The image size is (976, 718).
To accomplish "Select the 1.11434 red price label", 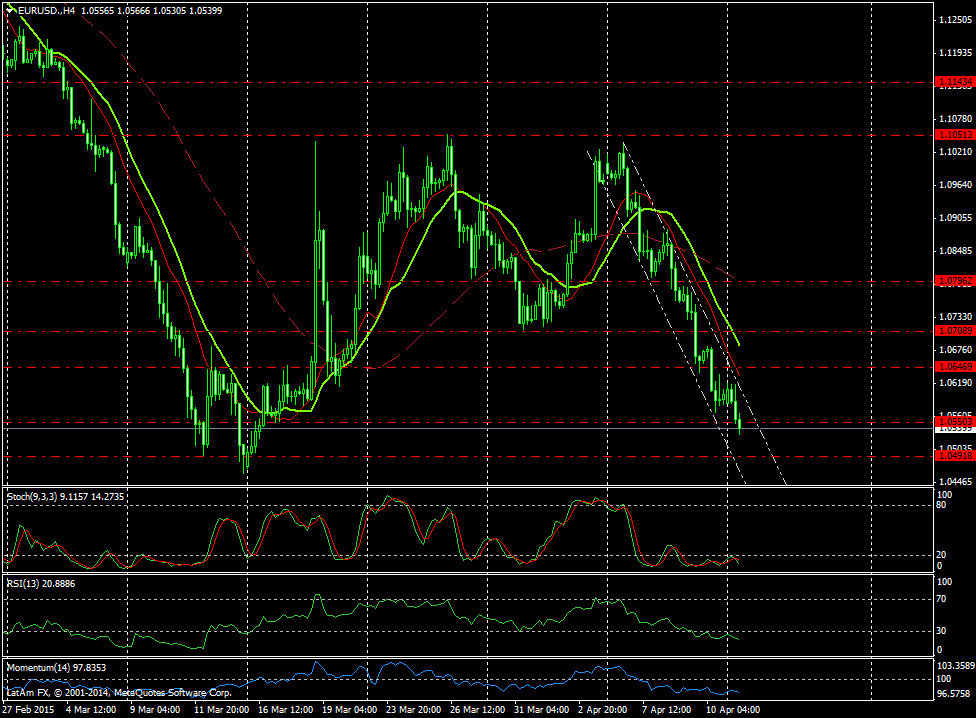I will pyautogui.click(x=952, y=82).
